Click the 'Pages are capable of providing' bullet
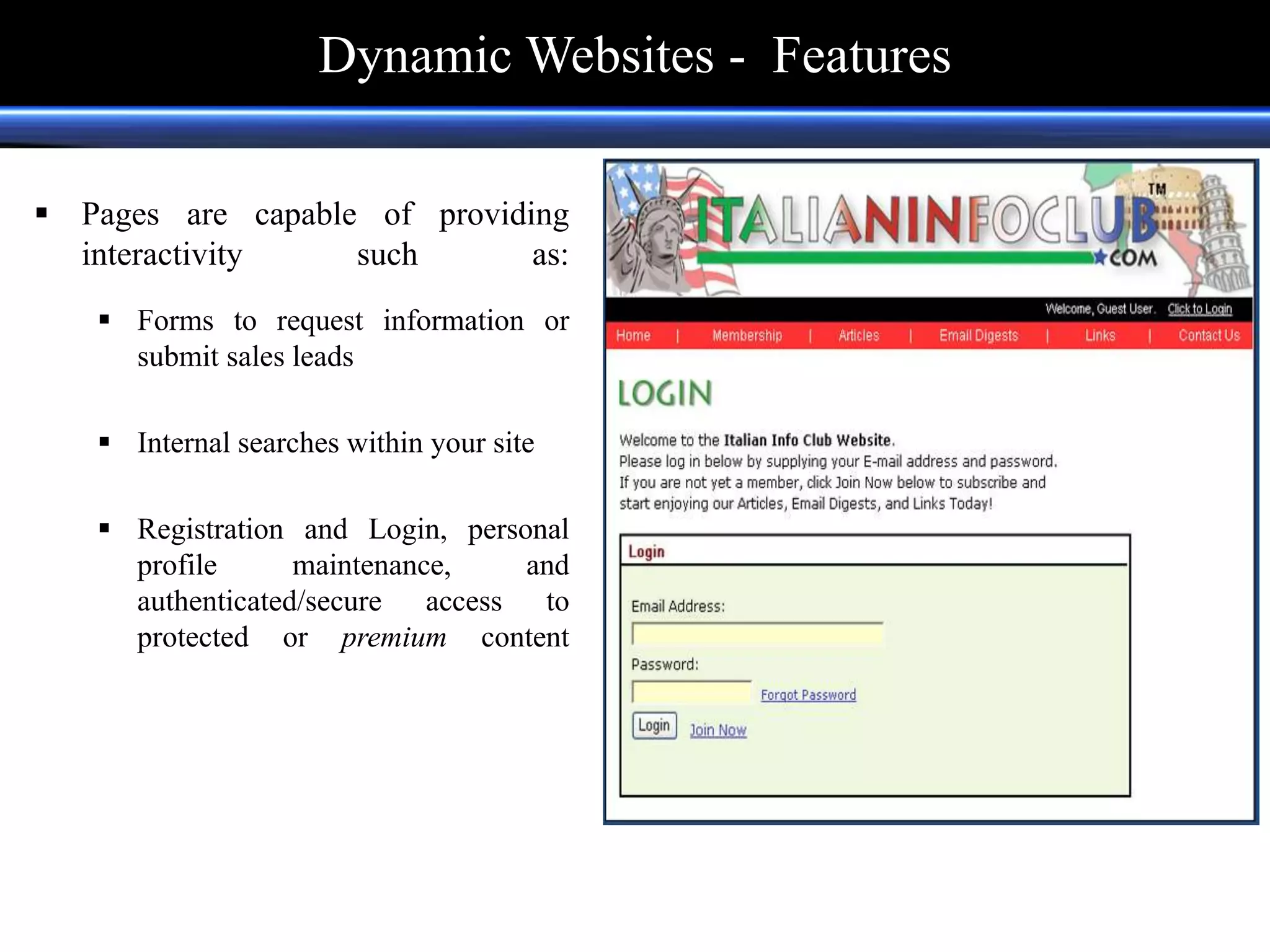Image resolution: width=1270 pixels, height=952 pixels. 325,234
